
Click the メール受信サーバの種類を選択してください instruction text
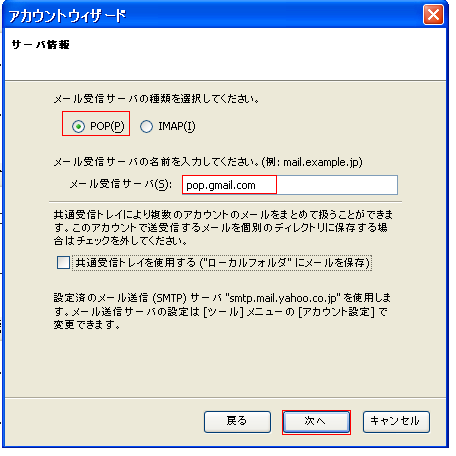pyautogui.click(x=157, y=99)
